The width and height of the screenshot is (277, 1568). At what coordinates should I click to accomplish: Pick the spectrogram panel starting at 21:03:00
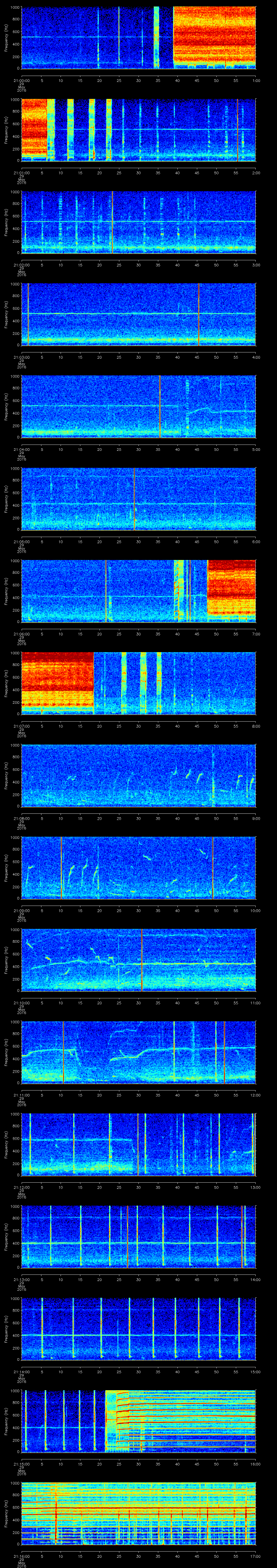coord(139,314)
